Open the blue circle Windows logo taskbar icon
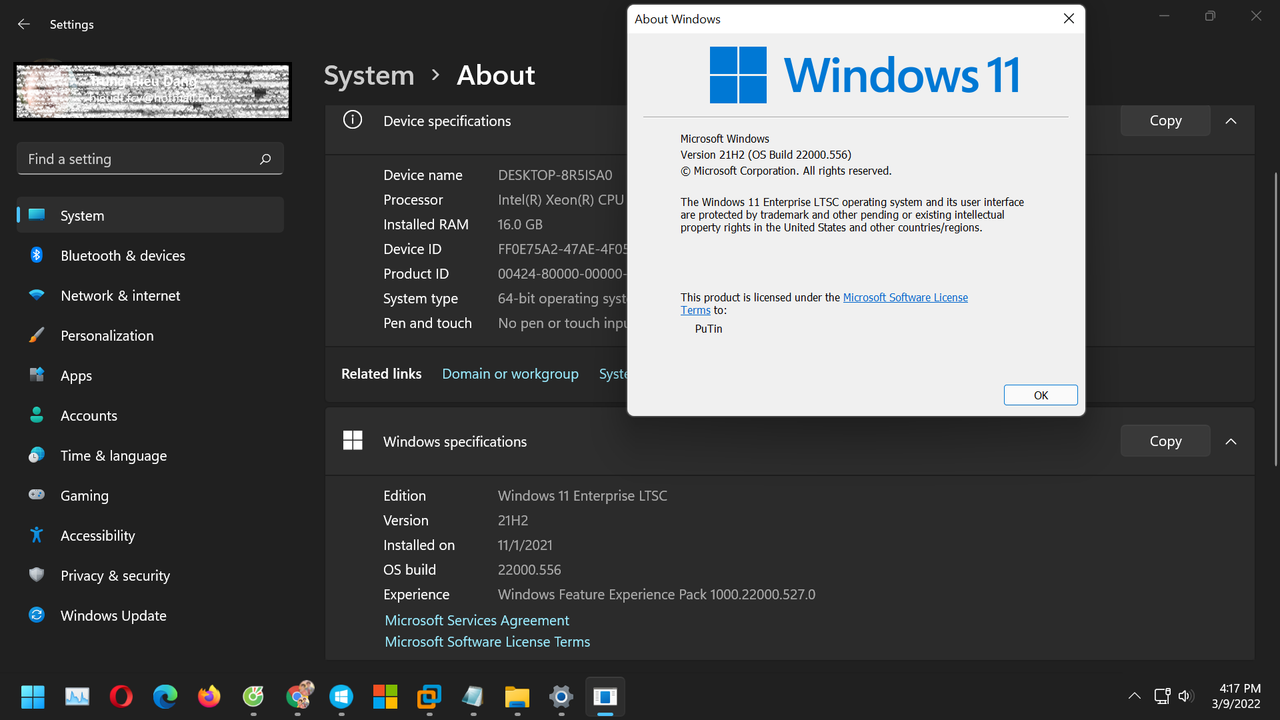This screenshot has height=720, width=1280. click(x=341, y=696)
